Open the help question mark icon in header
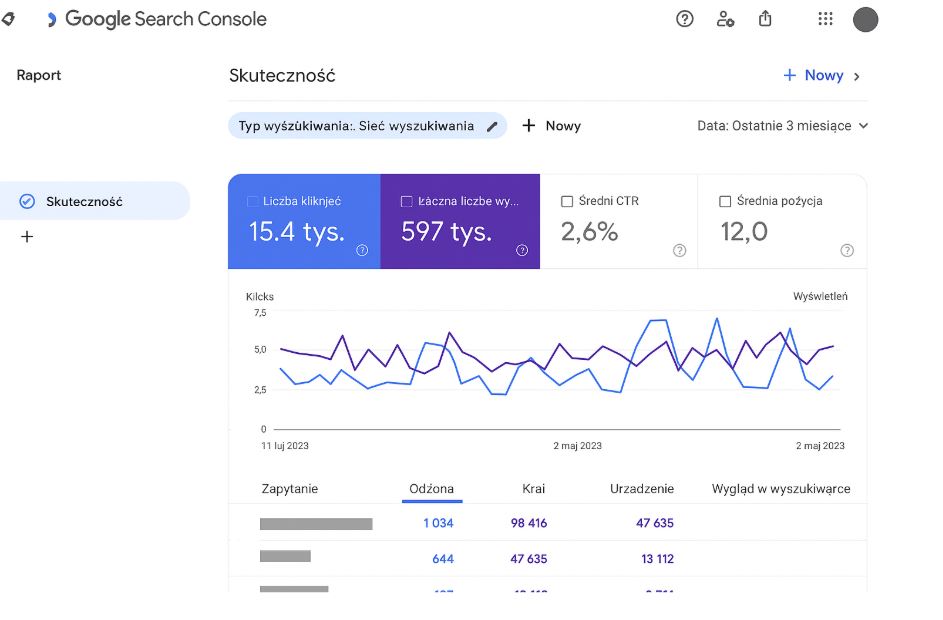 click(x=684, y=19)
